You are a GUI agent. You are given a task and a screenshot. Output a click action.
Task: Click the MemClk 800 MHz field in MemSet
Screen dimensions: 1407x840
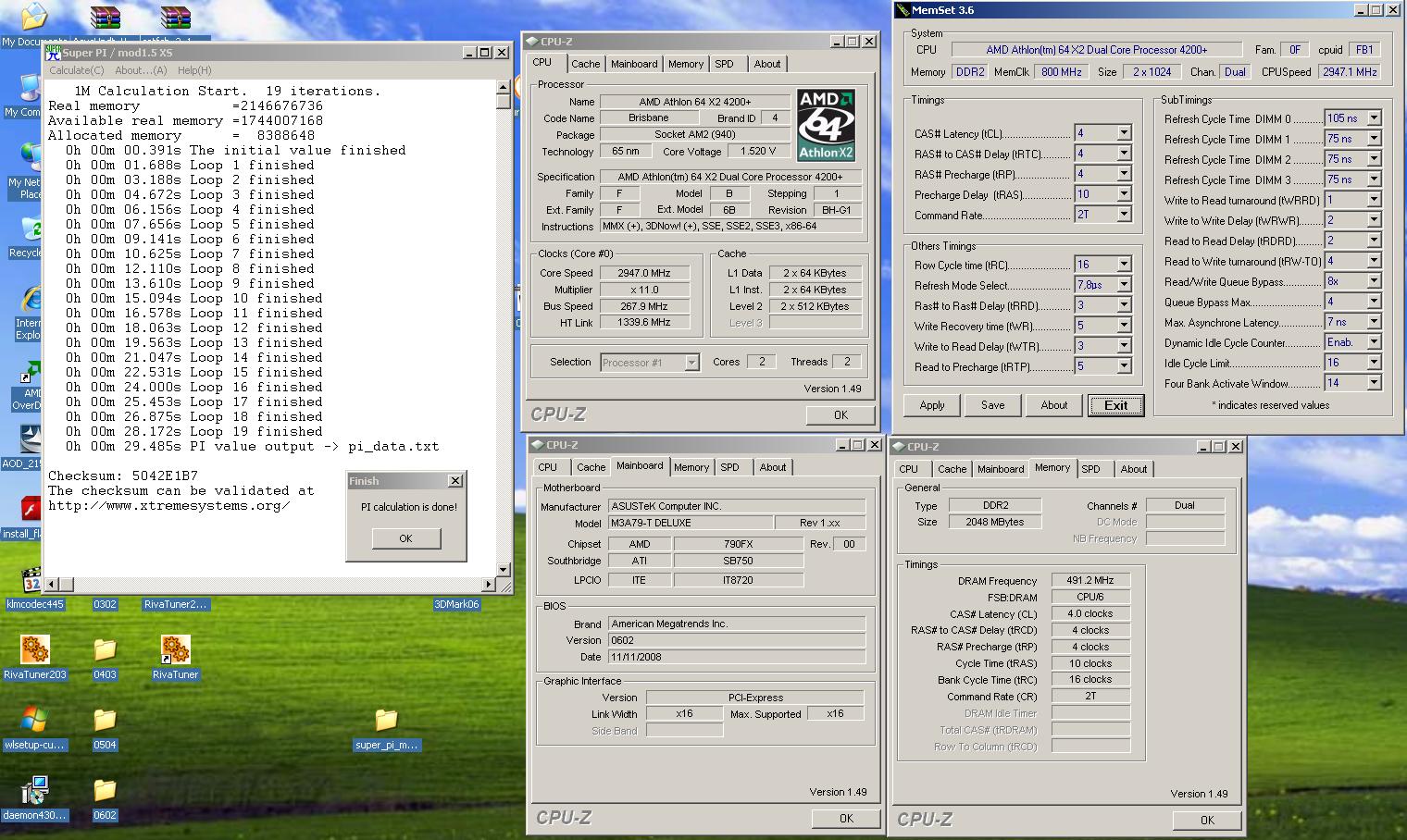pos(1062,71)
